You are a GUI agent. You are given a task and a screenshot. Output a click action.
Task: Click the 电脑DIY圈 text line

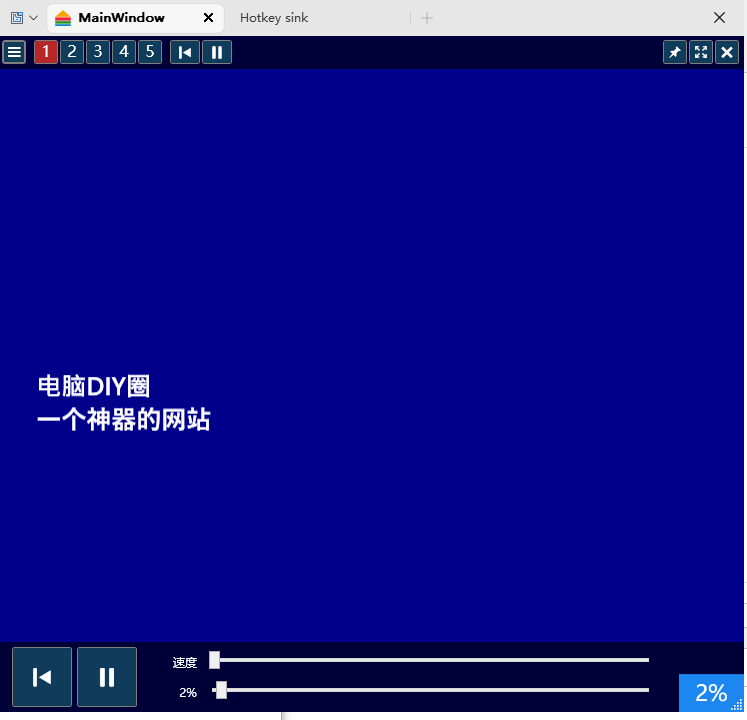[94, 386]
